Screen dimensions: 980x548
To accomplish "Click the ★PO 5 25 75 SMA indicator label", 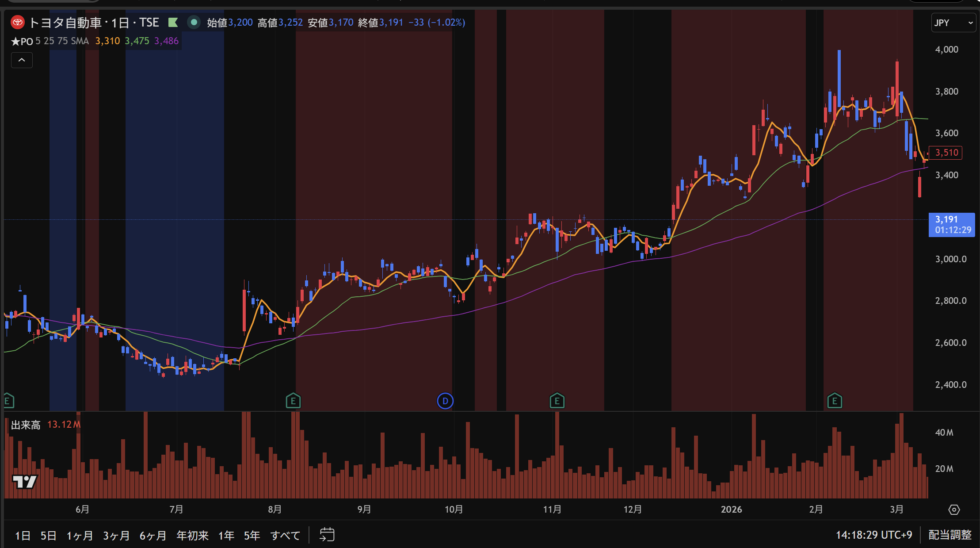I will (48, 41).
